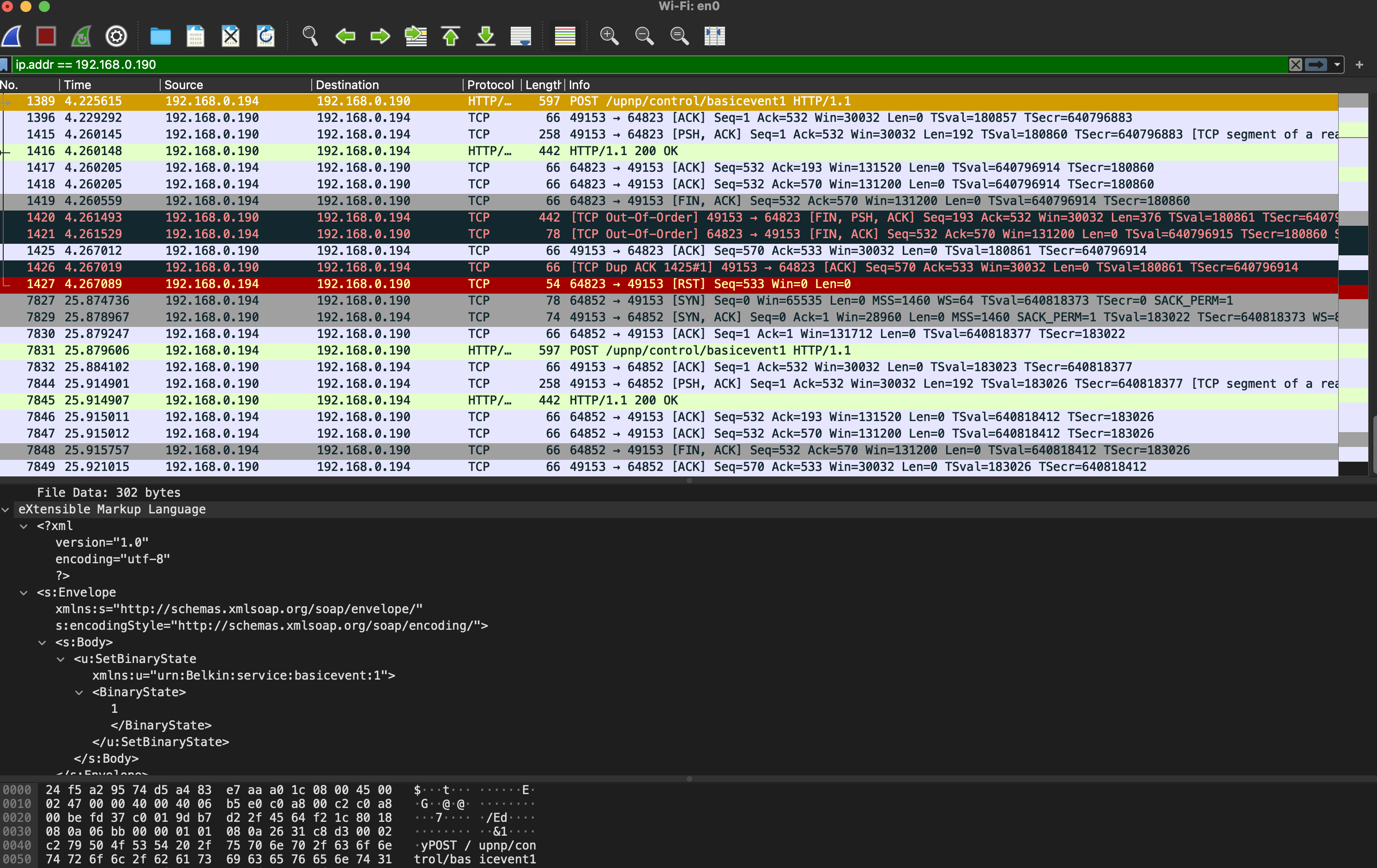The image size is (1377, 868).
Task: Sort packets by the Time column header
Action: (78, 84)
